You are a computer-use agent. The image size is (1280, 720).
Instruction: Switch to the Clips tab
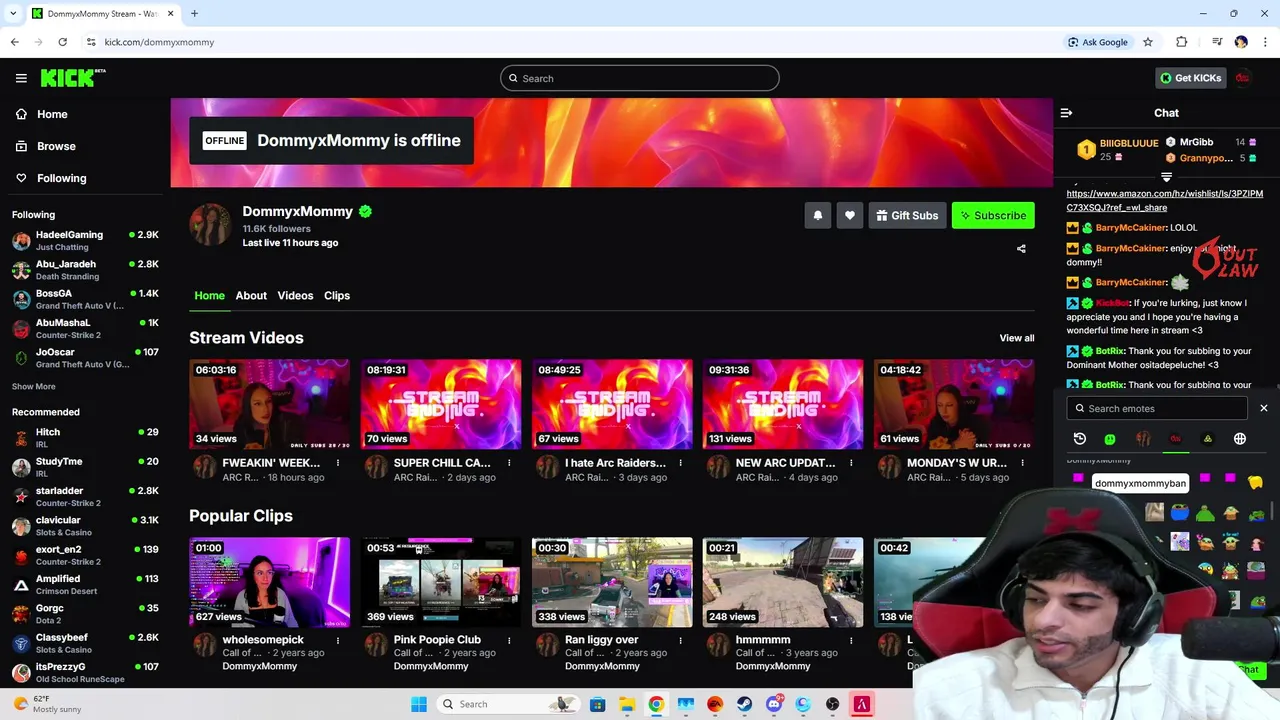click(337, 295)
